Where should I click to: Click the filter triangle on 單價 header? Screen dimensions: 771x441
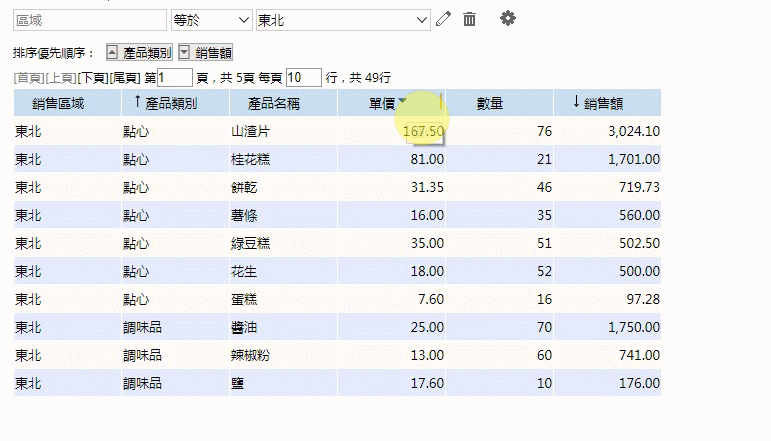tap(402, 102)
